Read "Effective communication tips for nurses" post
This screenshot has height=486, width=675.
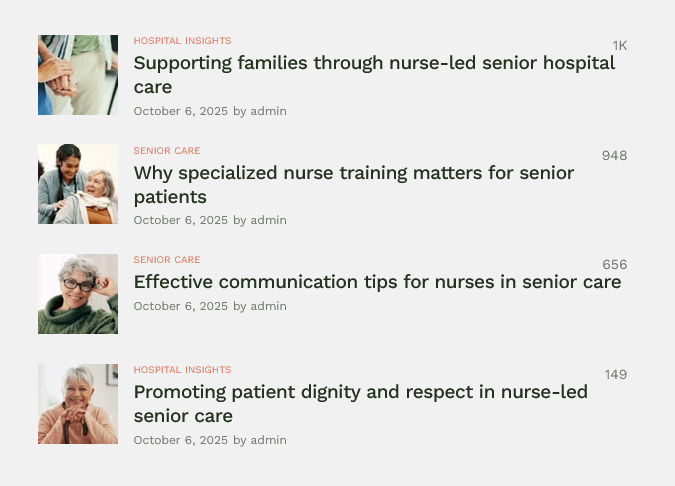coord(377,282)
